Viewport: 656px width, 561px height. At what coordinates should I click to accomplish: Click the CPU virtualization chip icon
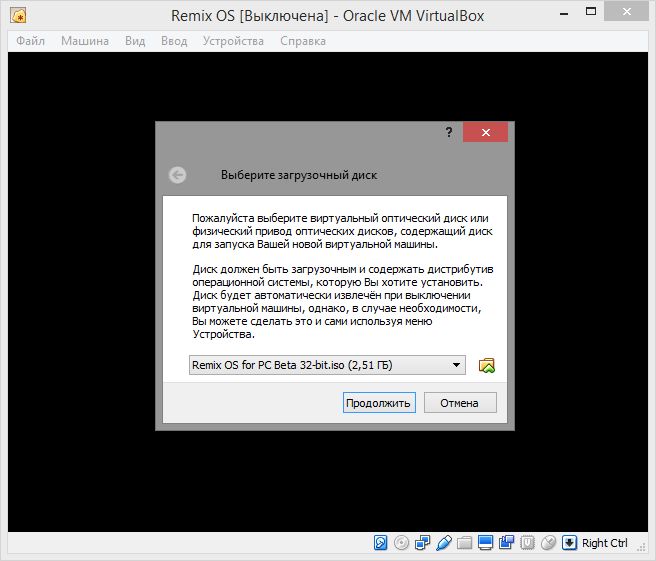(527, 543)
